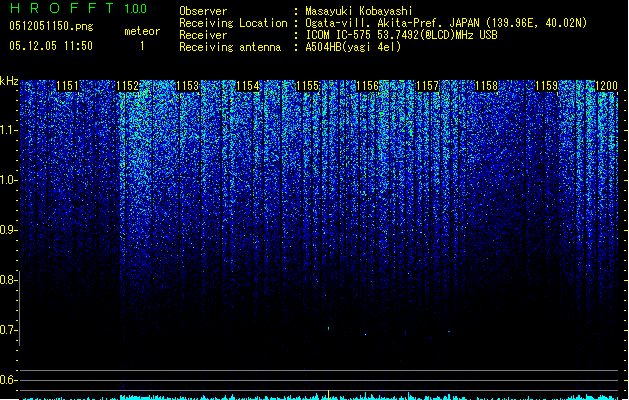
Task: Click the 1152 time marker
Action: (128, 86)
